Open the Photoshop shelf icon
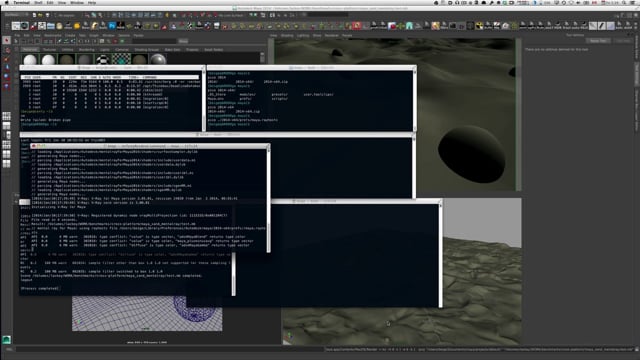Viewport: 640px width, 360px height. [x=112, y=26]
